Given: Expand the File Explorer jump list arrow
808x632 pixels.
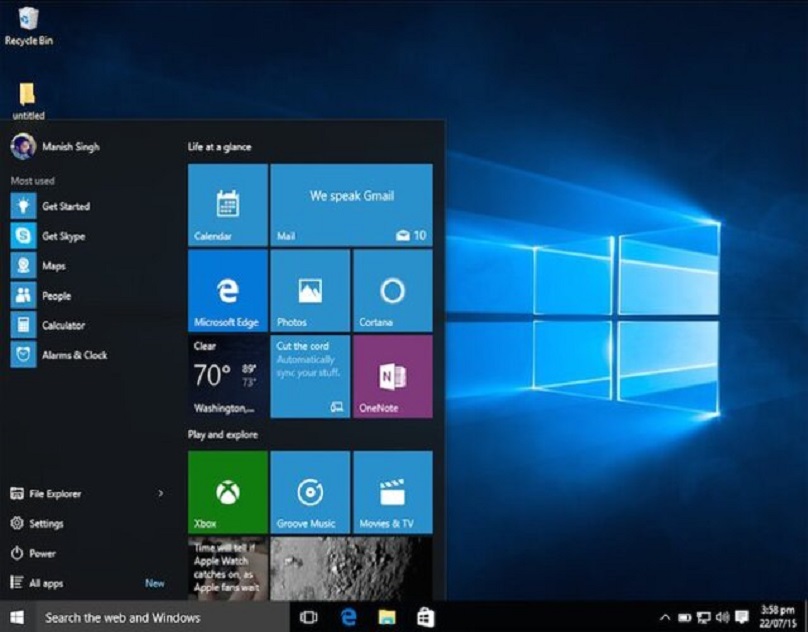Looking at the screenshot, I should pos(160,493).
